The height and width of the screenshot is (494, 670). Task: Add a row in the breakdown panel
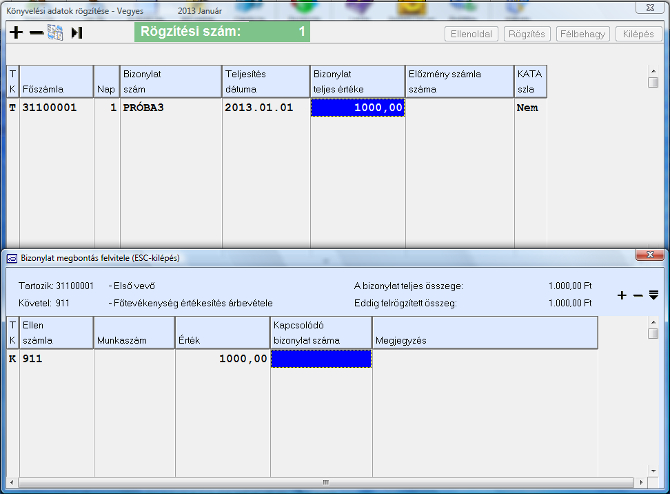click(622, 295)
